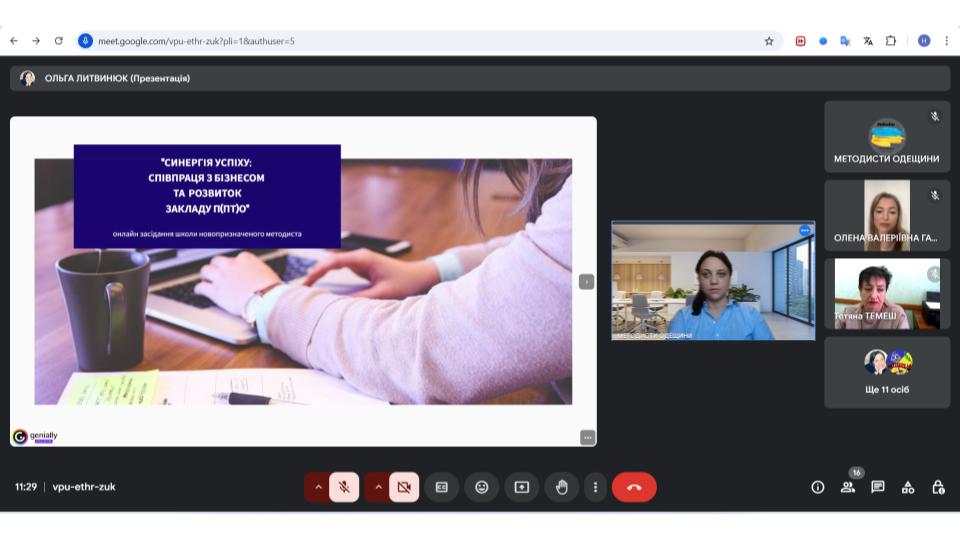Open the chat panel

tap(877, 487)
